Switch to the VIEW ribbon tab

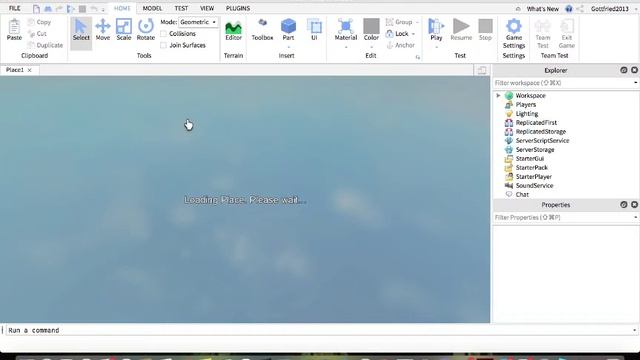(207, 8)
